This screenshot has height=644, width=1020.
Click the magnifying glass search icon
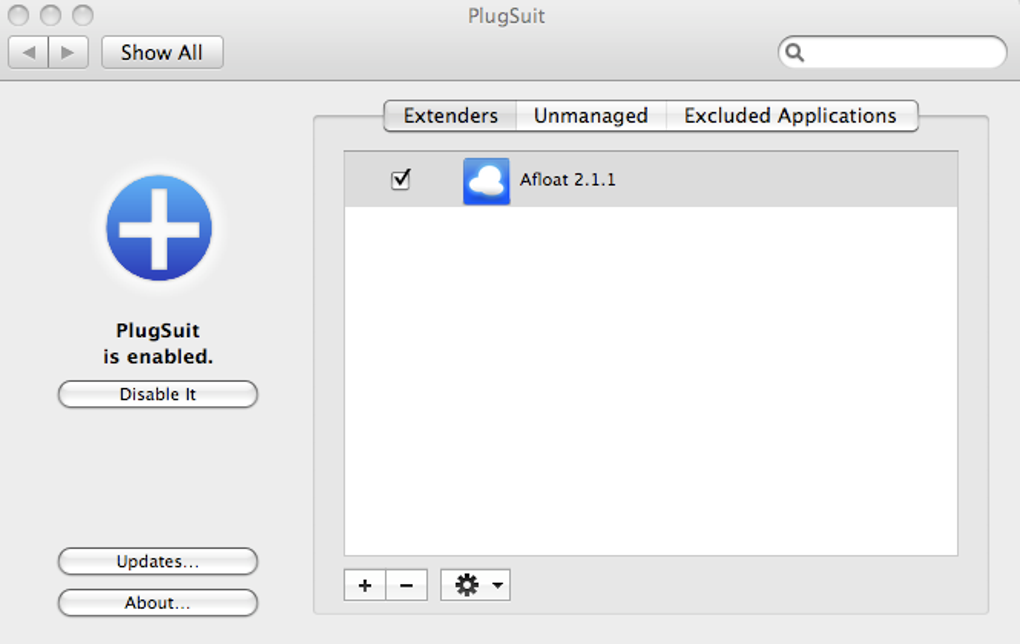[795, 53]
